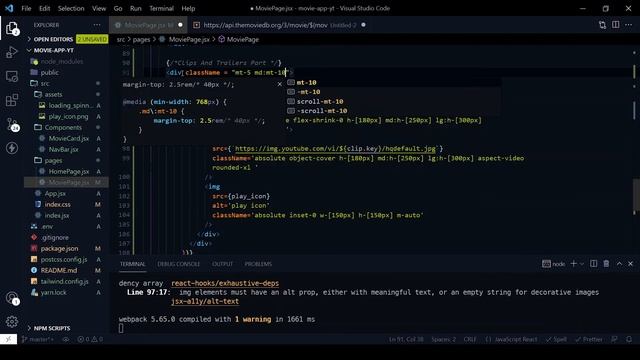Follow the react-hooks/exhaustive-deps link

pos(225,283)
